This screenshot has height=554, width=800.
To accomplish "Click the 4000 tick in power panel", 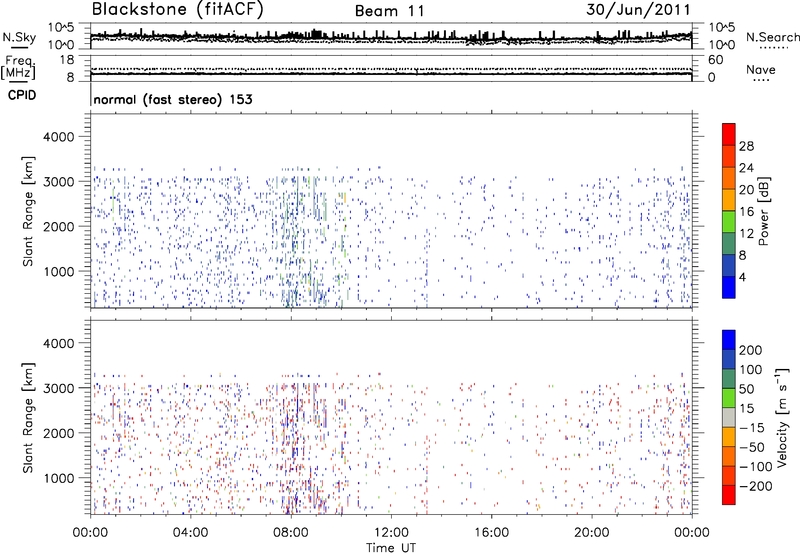I will [59, 137].
